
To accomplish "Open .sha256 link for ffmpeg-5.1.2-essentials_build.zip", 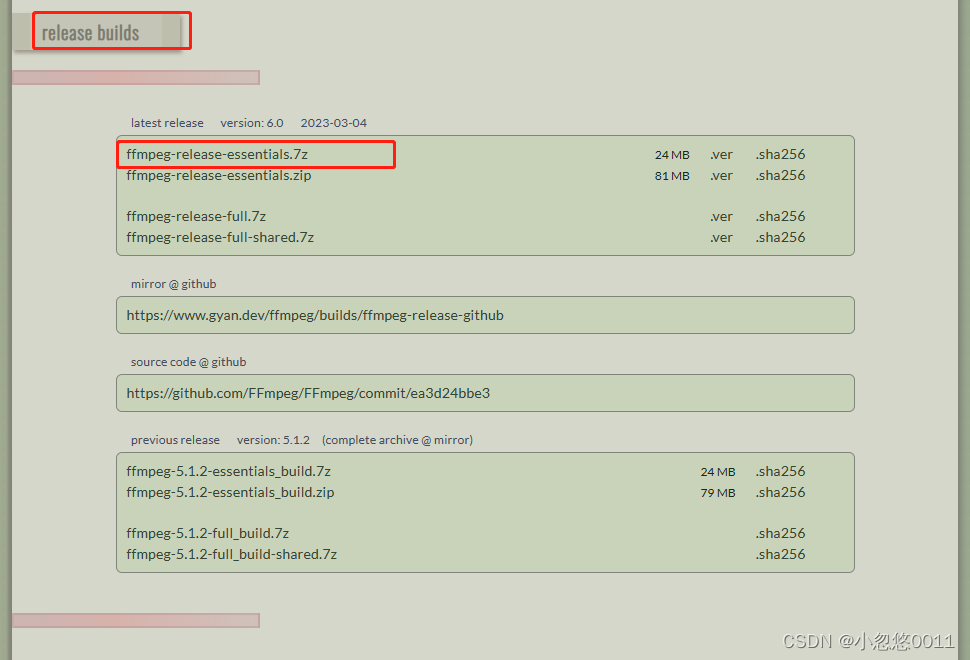I will click(780, 492).
